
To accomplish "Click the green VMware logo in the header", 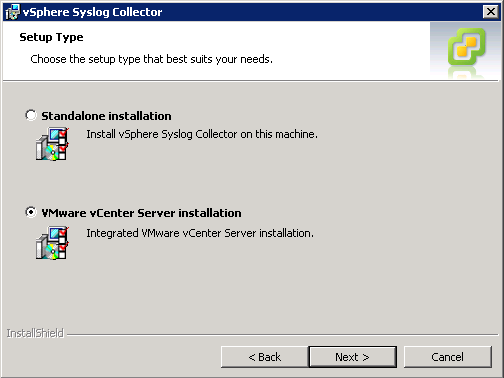I will [466, 46].
